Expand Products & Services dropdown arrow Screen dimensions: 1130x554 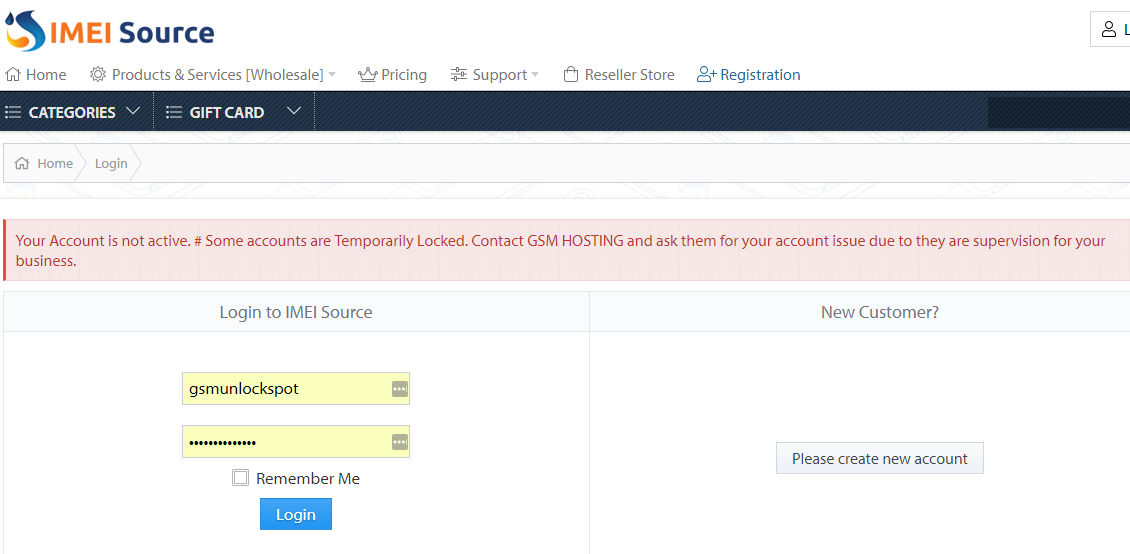click(332, 75)
